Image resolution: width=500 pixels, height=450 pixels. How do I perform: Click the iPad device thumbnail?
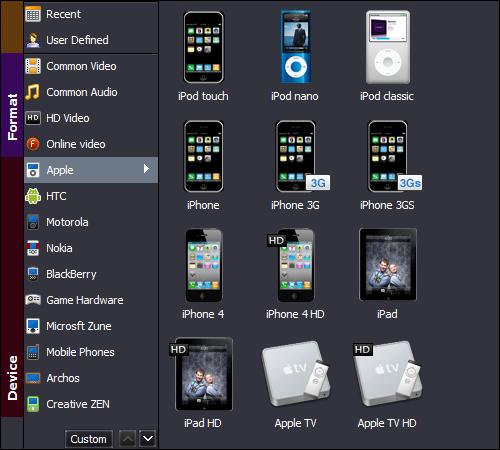[388, 265]
